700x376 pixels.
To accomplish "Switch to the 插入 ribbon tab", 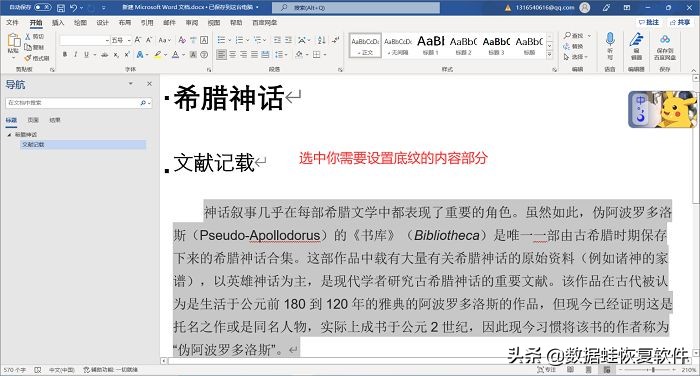I will 58,22.
